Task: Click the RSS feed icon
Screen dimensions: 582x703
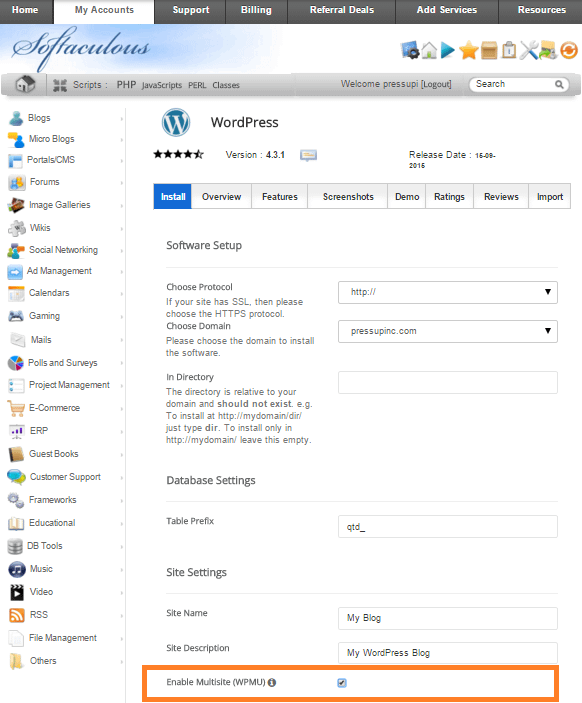Action: (17, 615)
